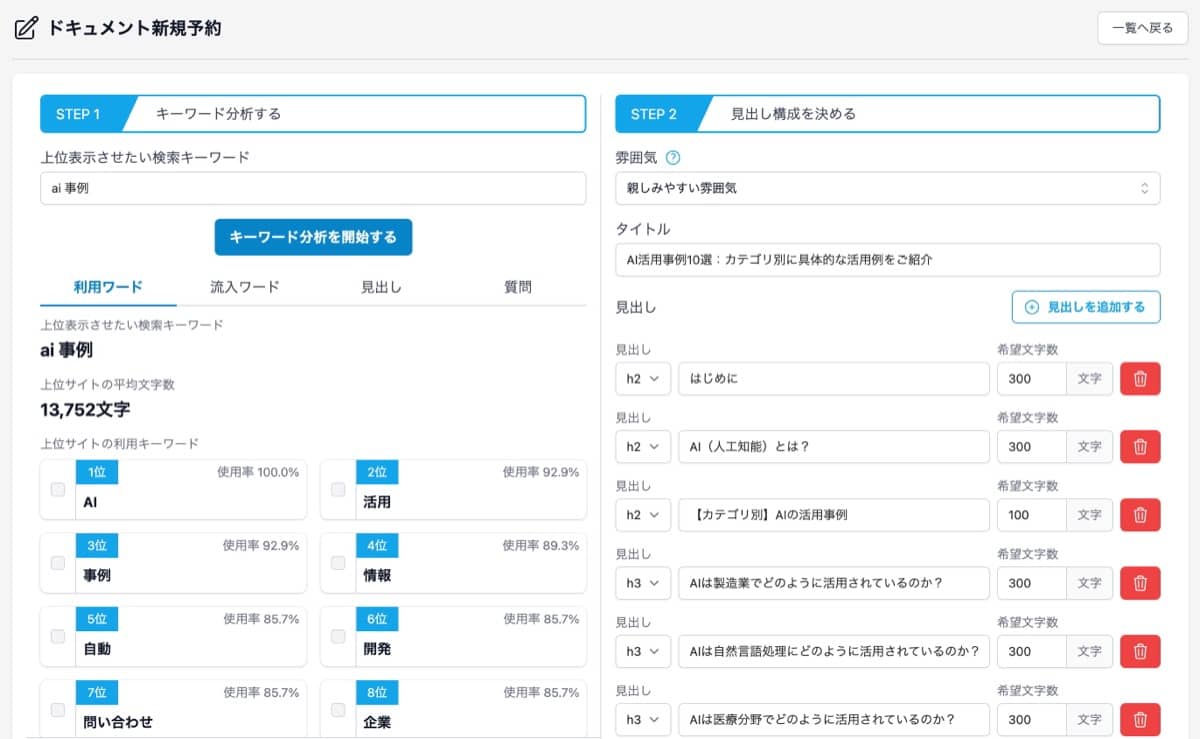The height and width of the screenshot is (739, 1200).
Task: Delete the はじめに heading with trash icon
Action: [x=1140, y=378]
